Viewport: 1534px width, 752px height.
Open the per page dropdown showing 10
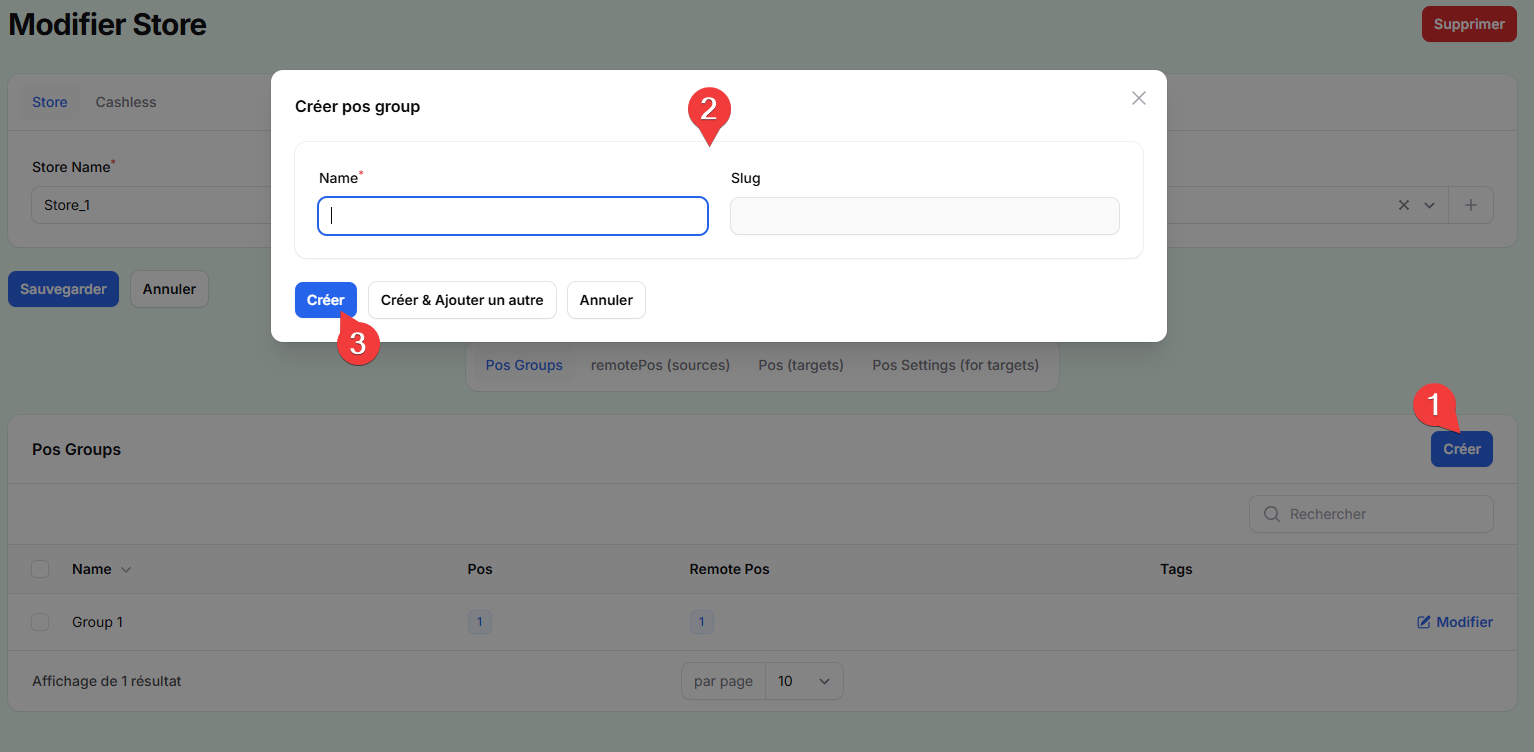pos(804,681)
